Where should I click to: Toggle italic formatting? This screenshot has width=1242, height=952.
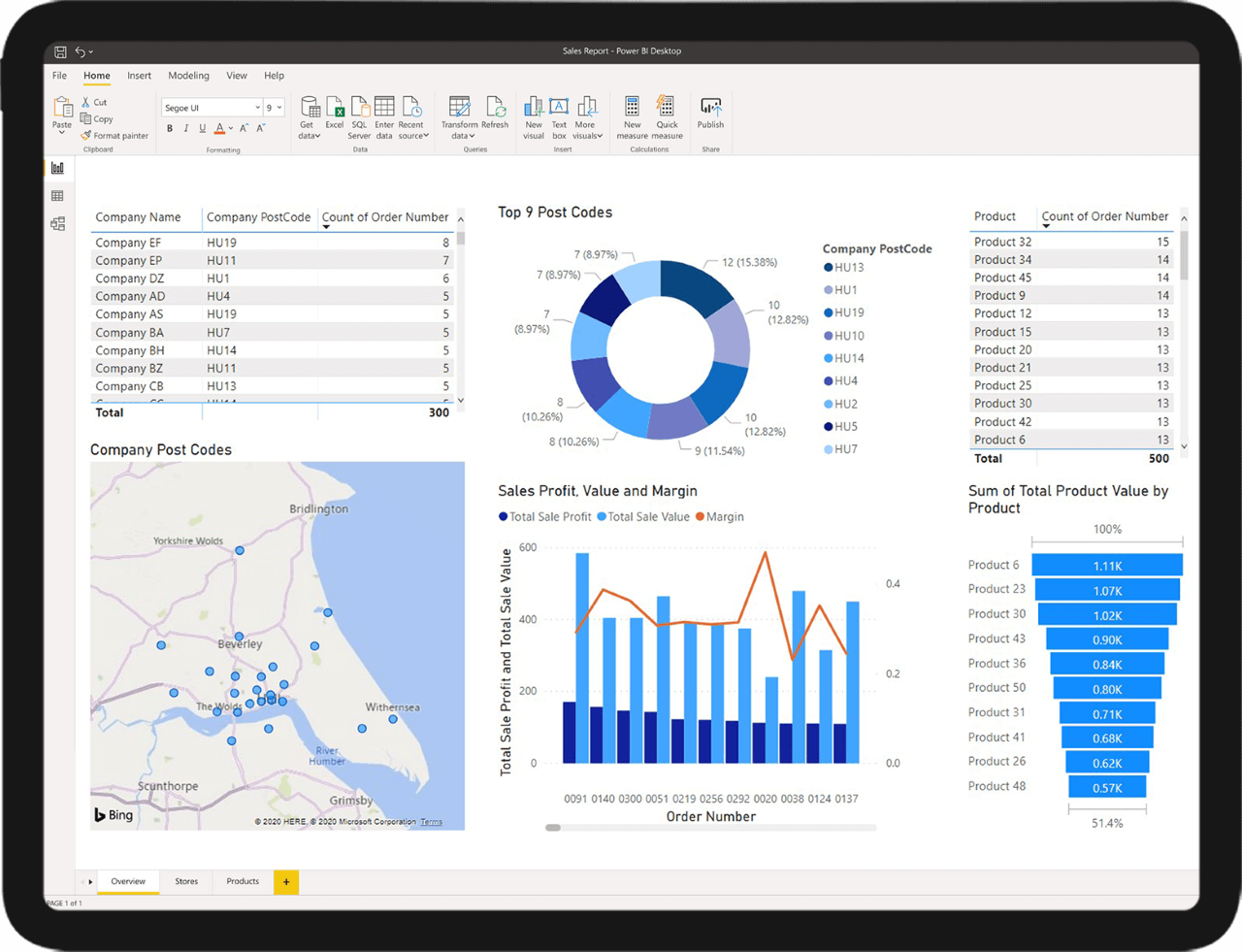coord(186,128)
